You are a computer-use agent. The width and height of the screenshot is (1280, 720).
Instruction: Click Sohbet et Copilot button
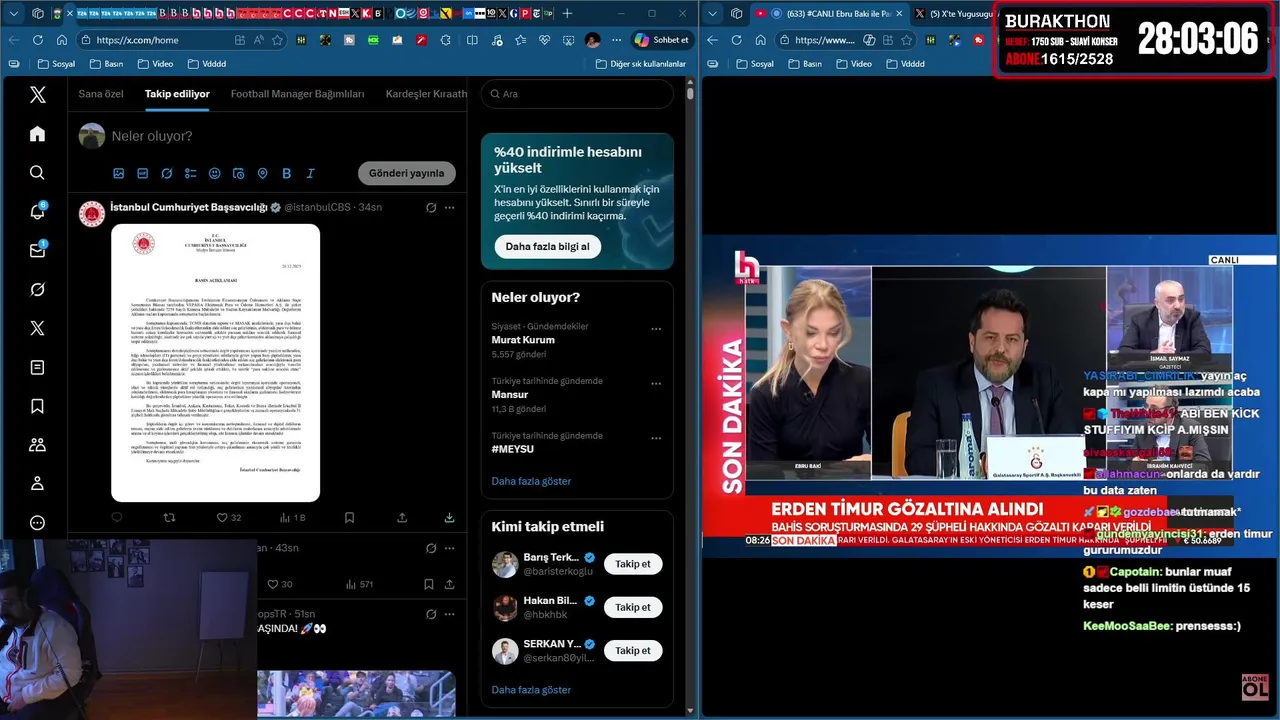(661, 40)
